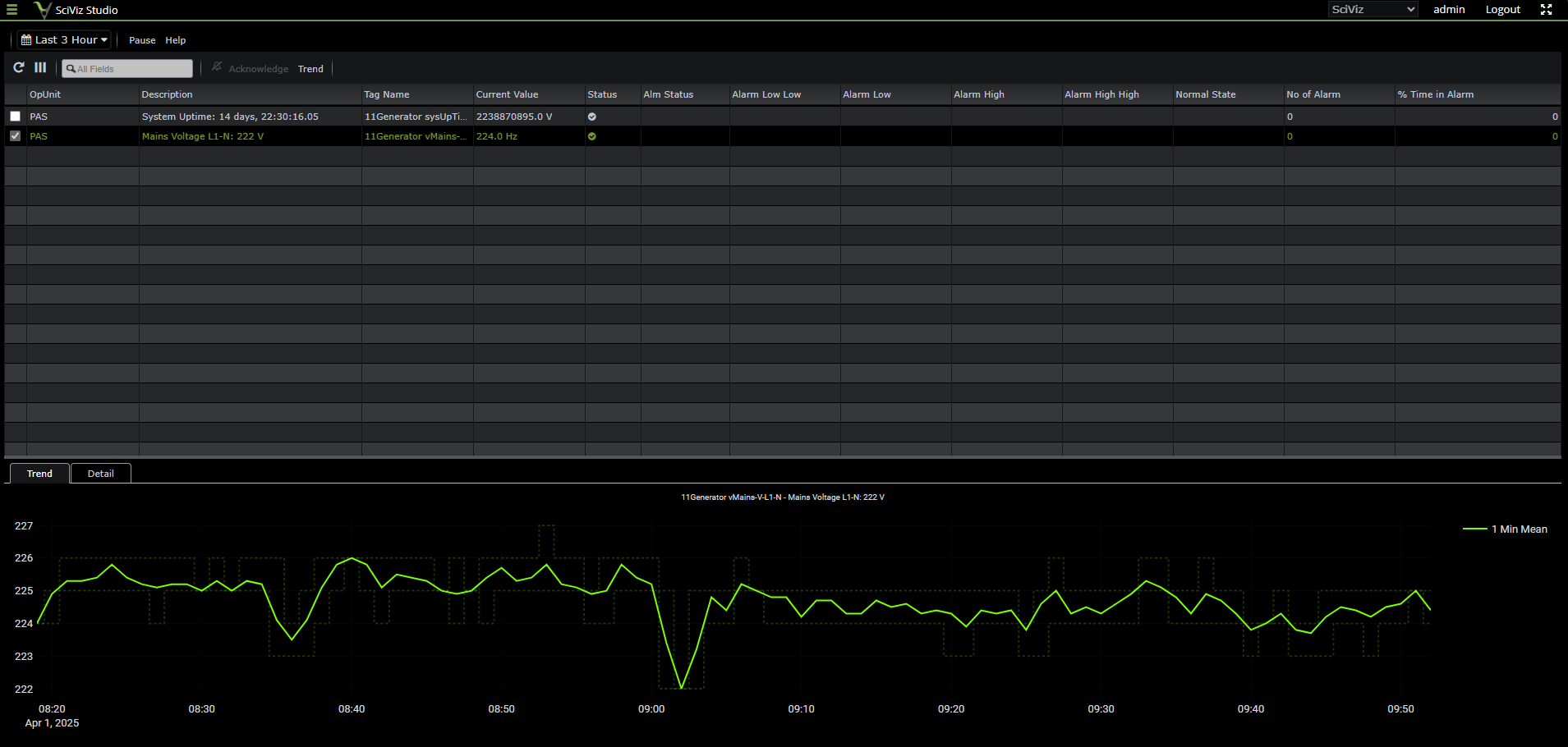Click the Logout link
Image resolution: width=1568 pixels, height=747 pixels.
point(1502,10)
